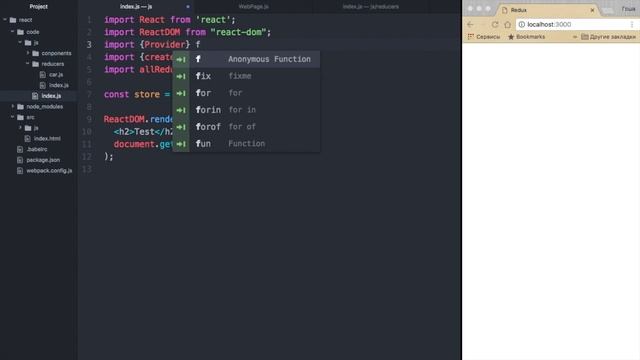This screenshot has width=640, height=360.
Task: Collapse the js folder under code
Action: click(x=20, y=42)
